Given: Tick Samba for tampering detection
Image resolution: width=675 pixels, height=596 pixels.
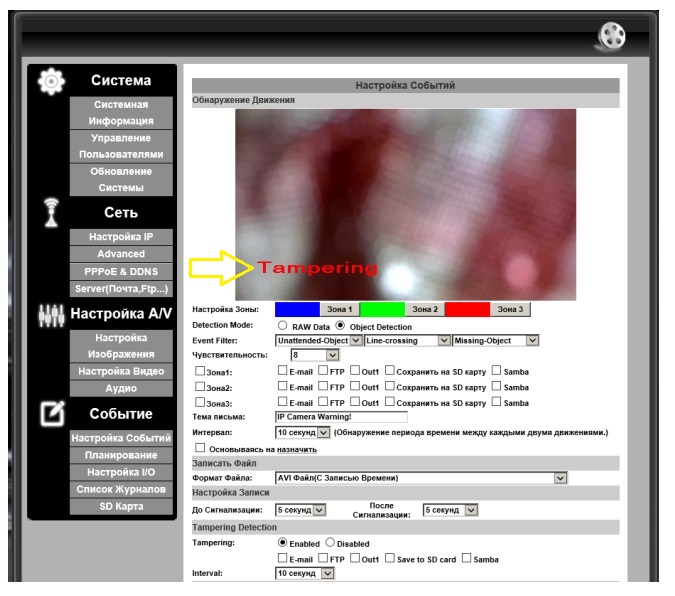Looking at the screenshot, I should pyautogui.click(x=466, y=558).
